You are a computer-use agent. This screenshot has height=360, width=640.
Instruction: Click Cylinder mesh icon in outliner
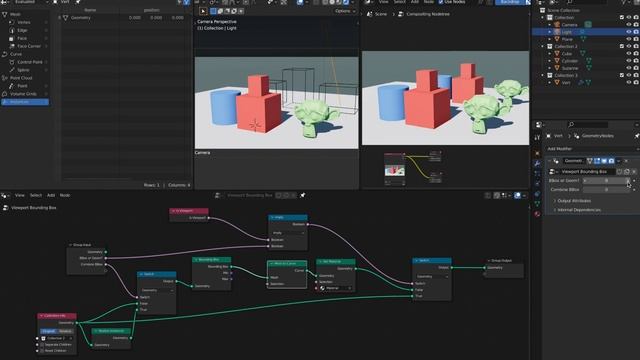[x=557, y=61]
